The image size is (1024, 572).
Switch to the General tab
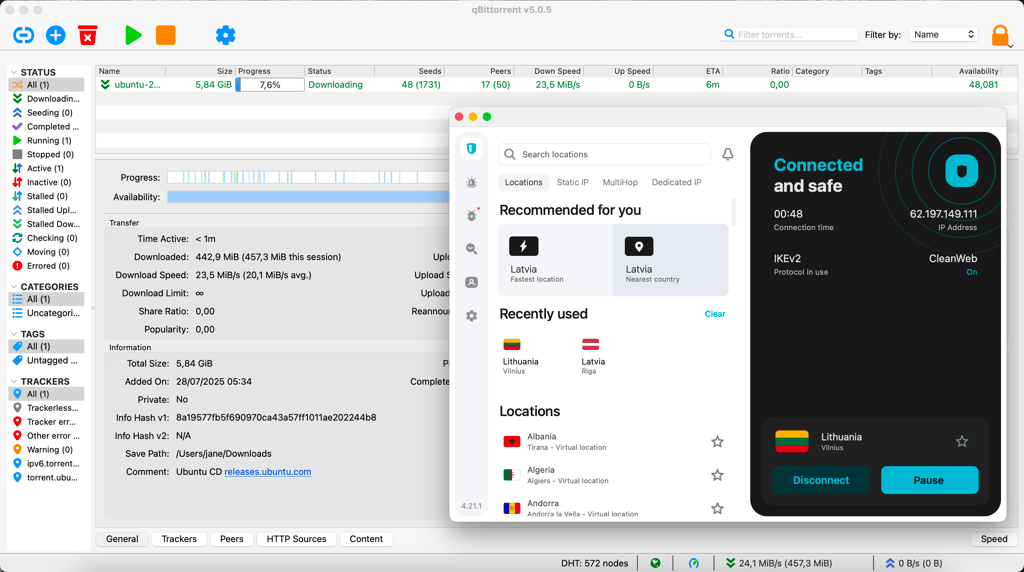pos(122,539)
